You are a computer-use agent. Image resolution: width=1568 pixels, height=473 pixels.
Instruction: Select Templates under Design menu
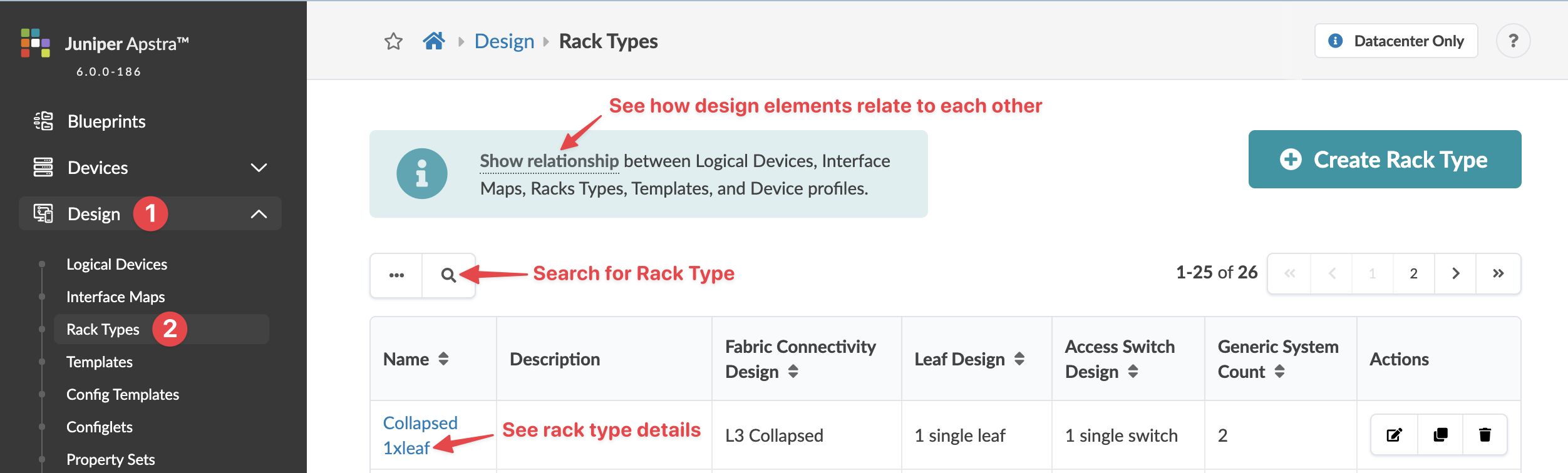click(100, 362)
